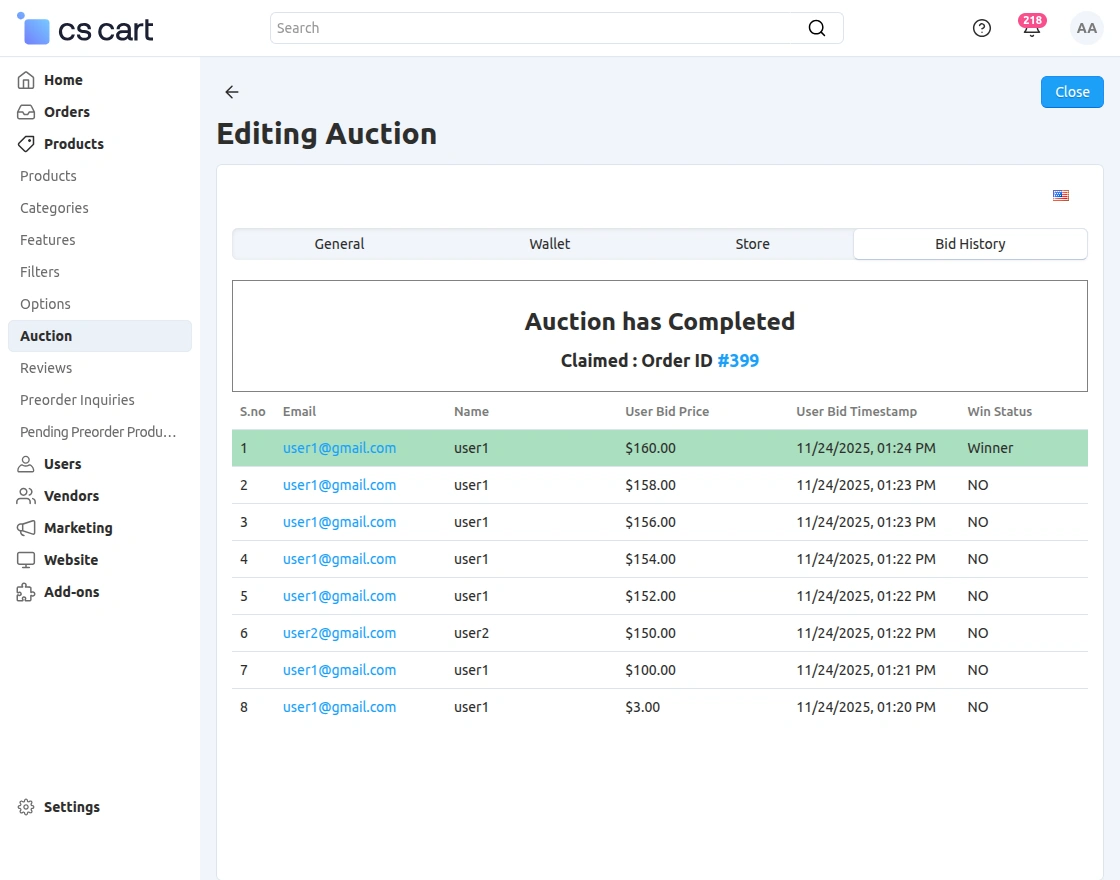Switch to the Wallet tab
1120x880 pixels.
pos(549,243)
